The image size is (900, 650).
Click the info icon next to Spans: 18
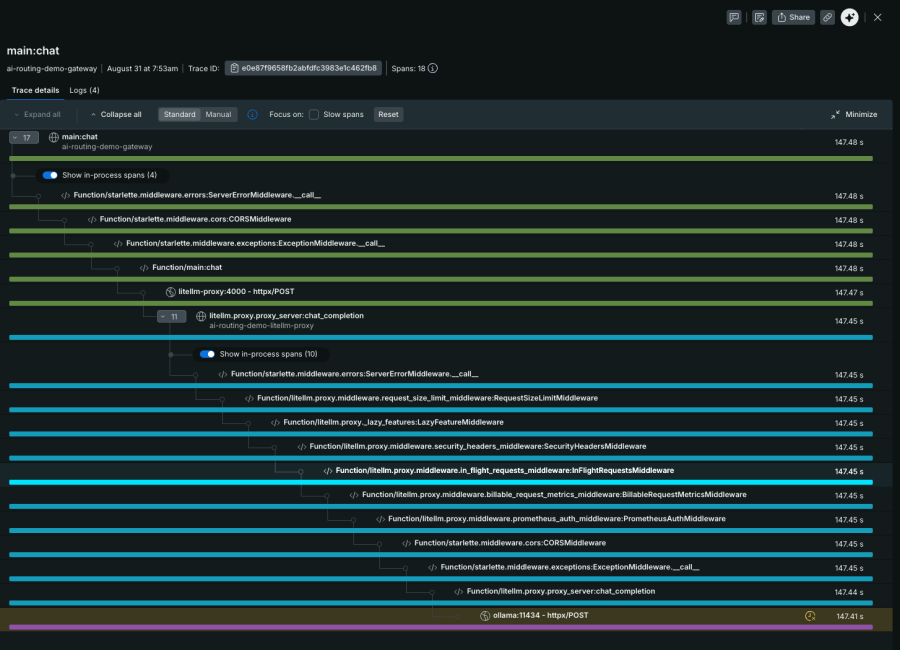433,68
